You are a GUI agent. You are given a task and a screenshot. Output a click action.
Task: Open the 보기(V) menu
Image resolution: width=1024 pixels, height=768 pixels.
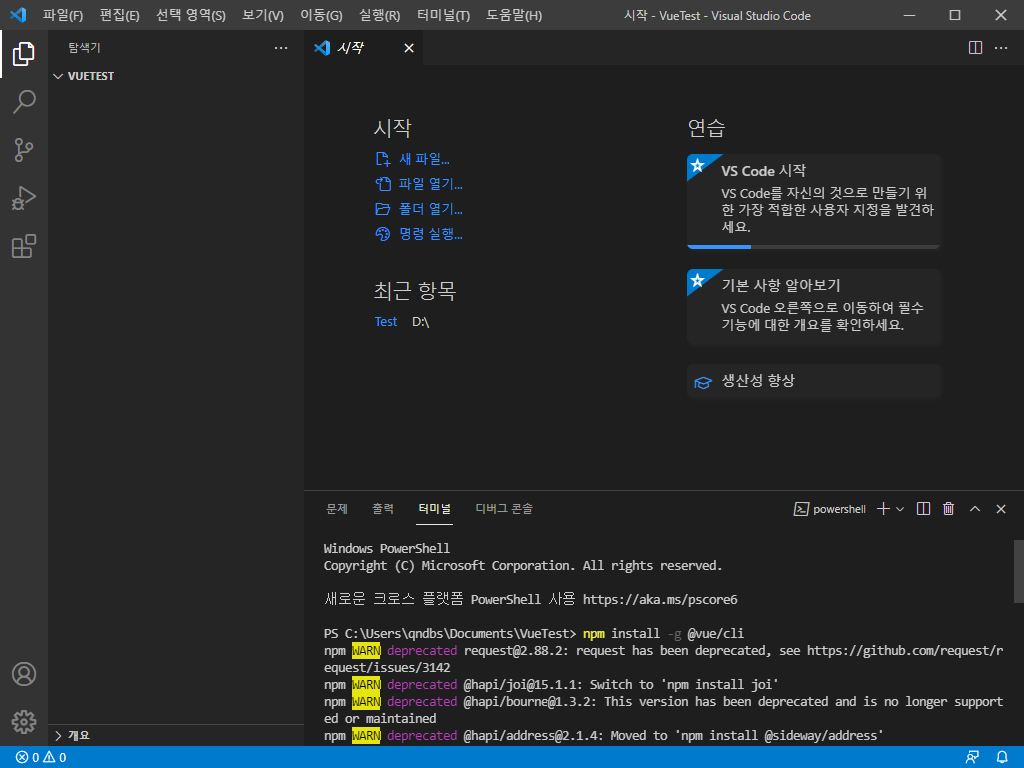click(x=263, y=15)
